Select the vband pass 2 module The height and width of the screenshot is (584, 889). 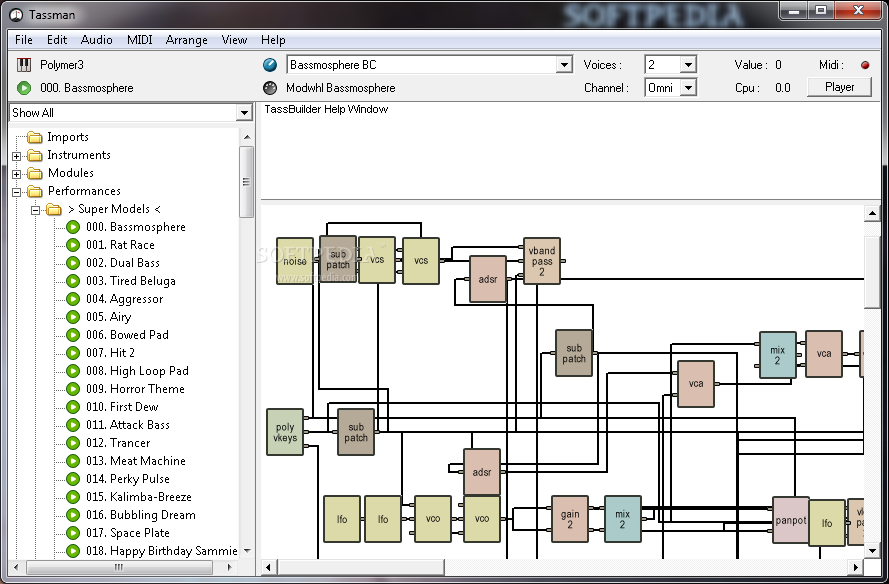pyautogui.click(x=541, y=261)
